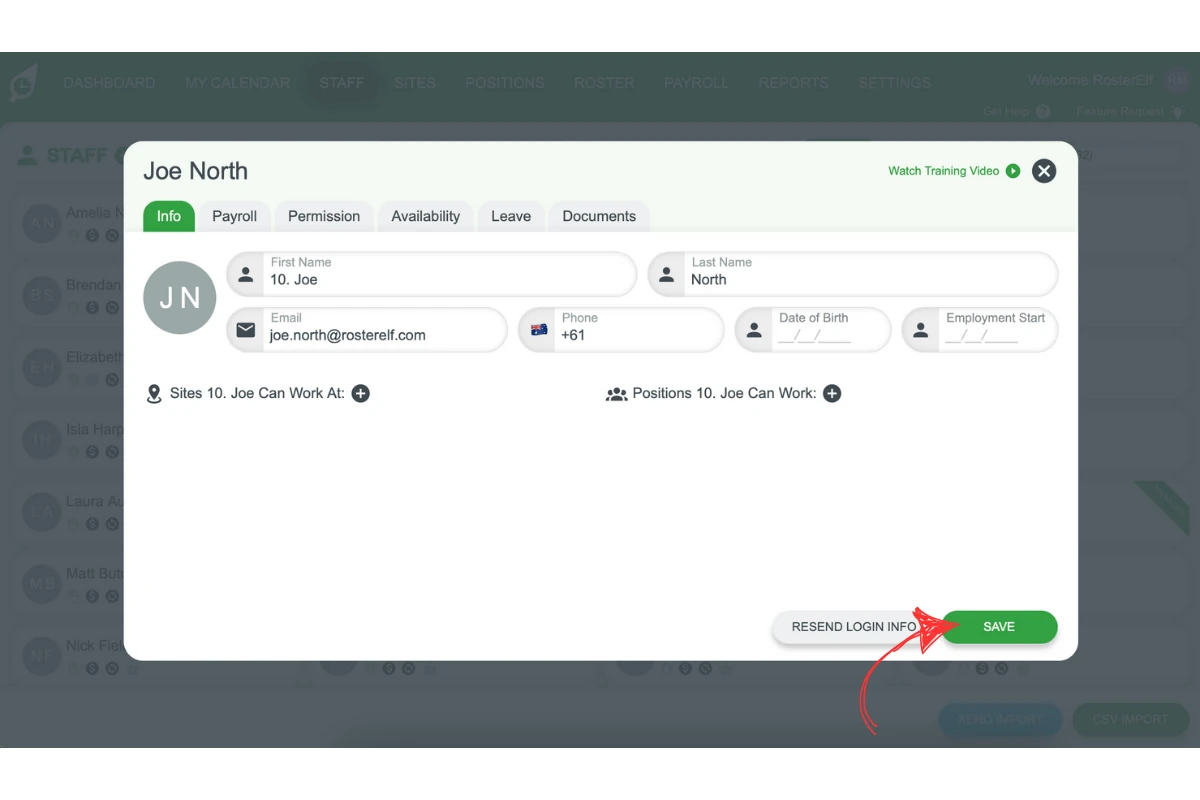Click the First Name field
Screen dimensions: 1200x800
432,273
